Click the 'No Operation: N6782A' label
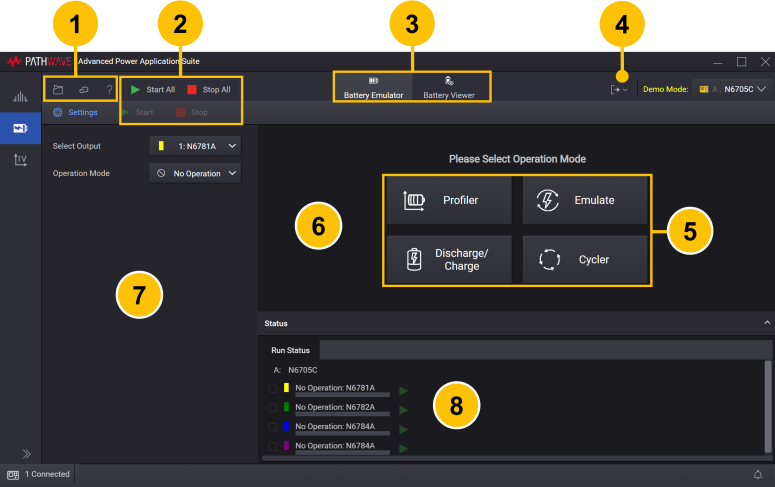 click(x=335, y=407)
